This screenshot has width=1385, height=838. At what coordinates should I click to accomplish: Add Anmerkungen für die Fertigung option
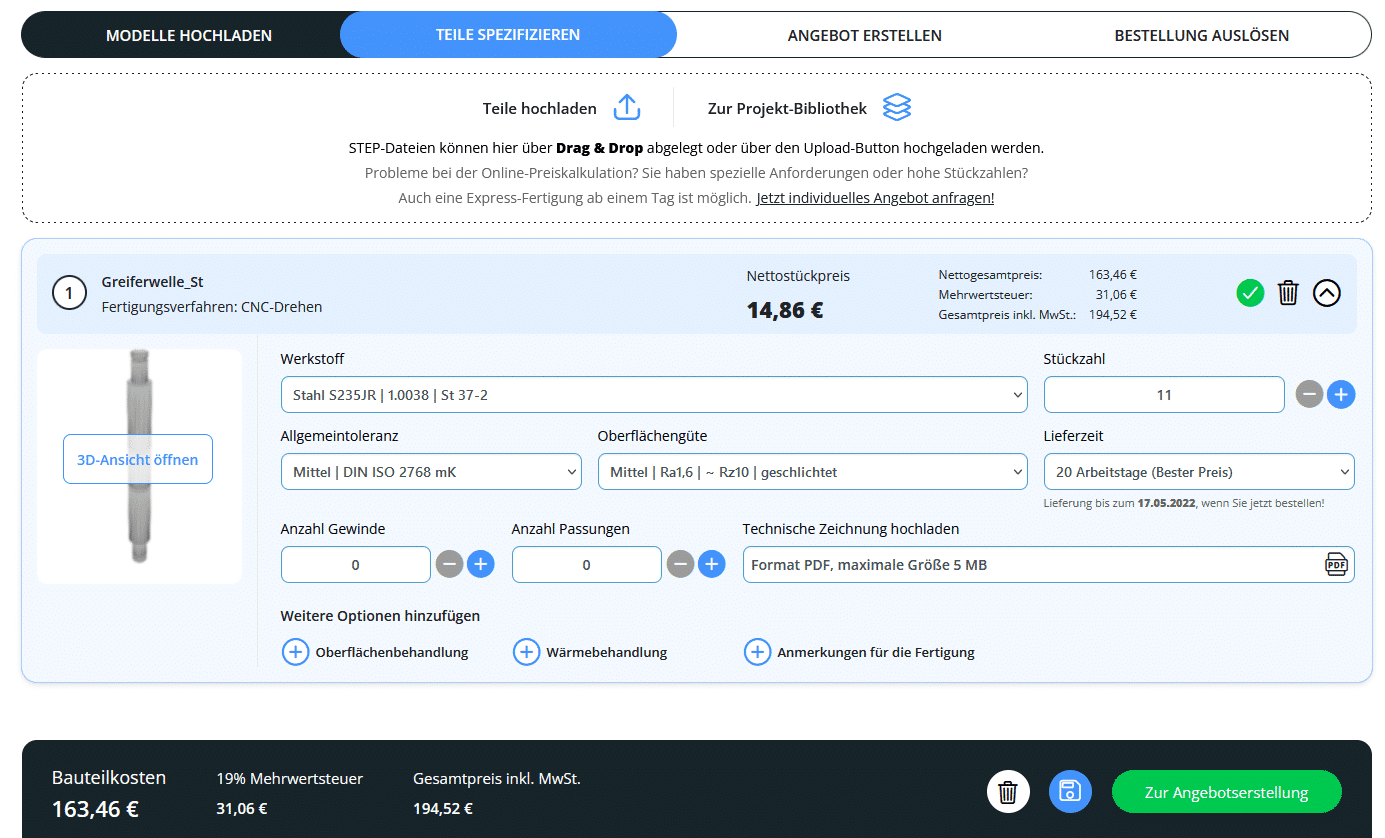757,652
